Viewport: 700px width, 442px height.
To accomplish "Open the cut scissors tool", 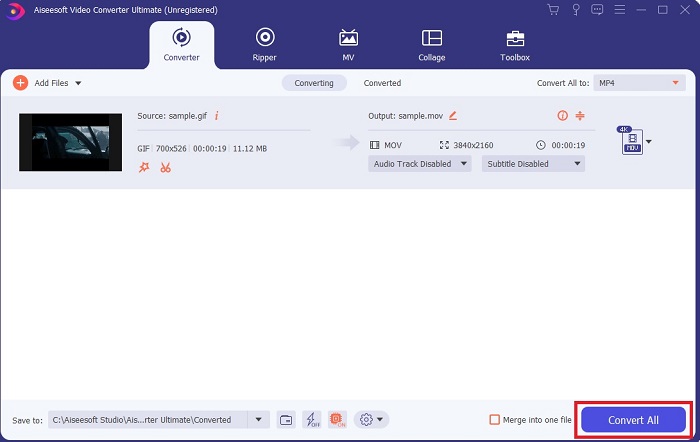I will [x=166, y=167].
